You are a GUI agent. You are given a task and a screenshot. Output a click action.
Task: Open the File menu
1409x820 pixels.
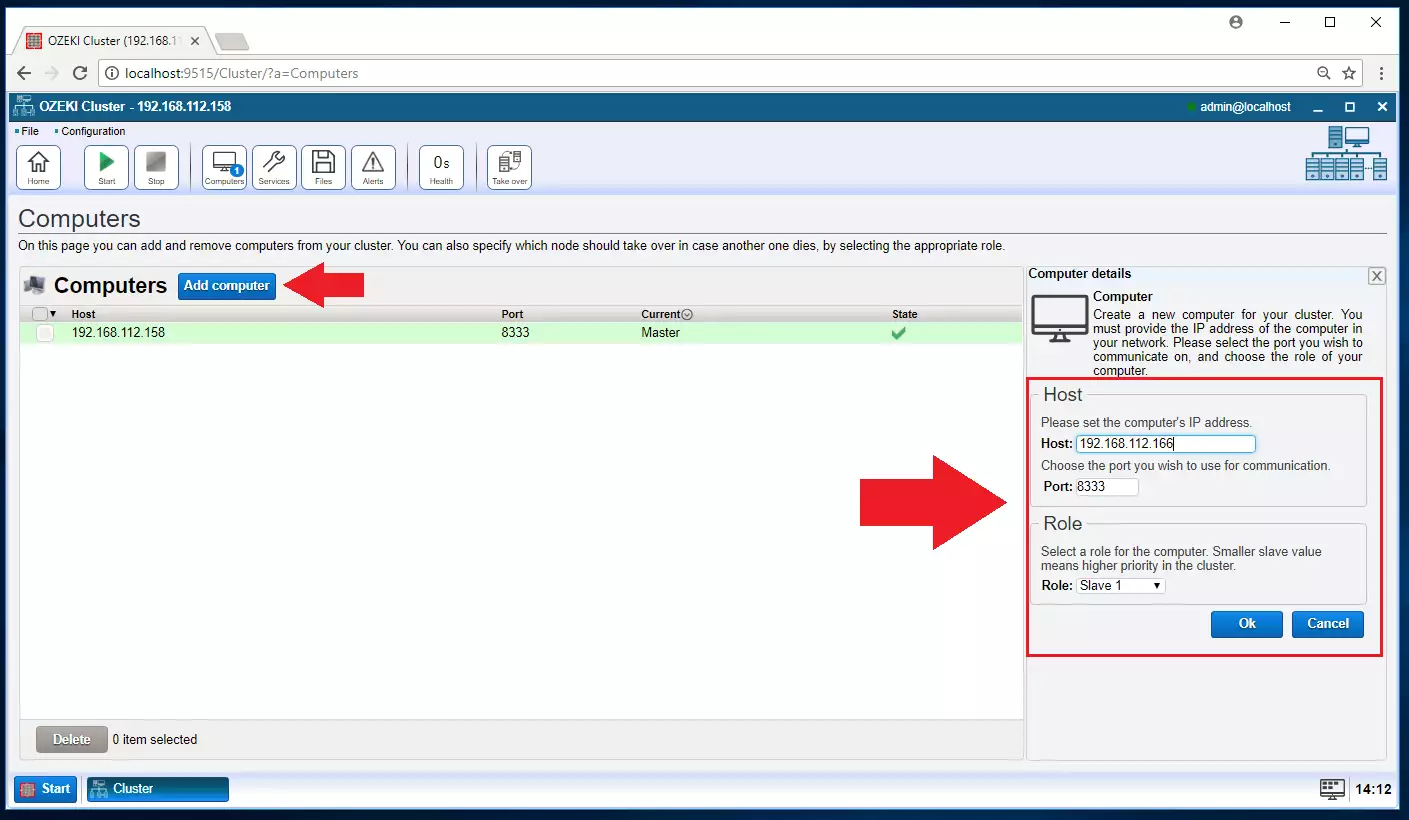[x=30, y=131]
